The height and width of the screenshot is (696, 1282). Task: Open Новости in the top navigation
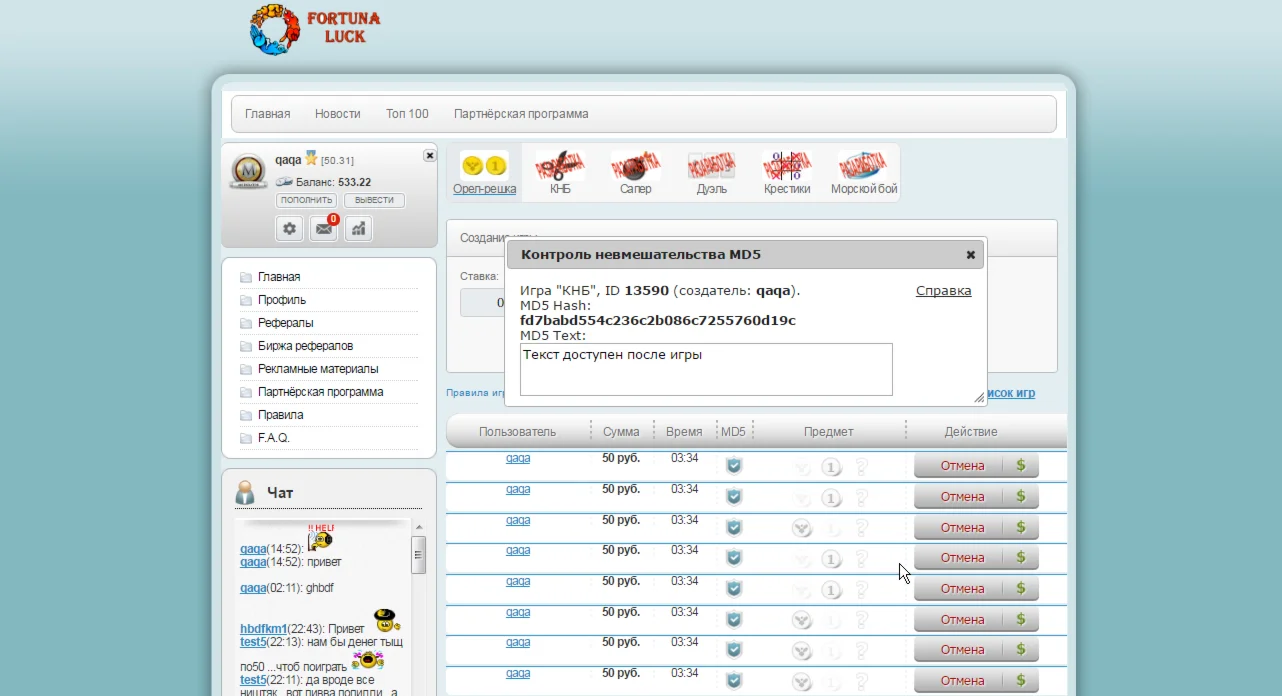point(337,114)
